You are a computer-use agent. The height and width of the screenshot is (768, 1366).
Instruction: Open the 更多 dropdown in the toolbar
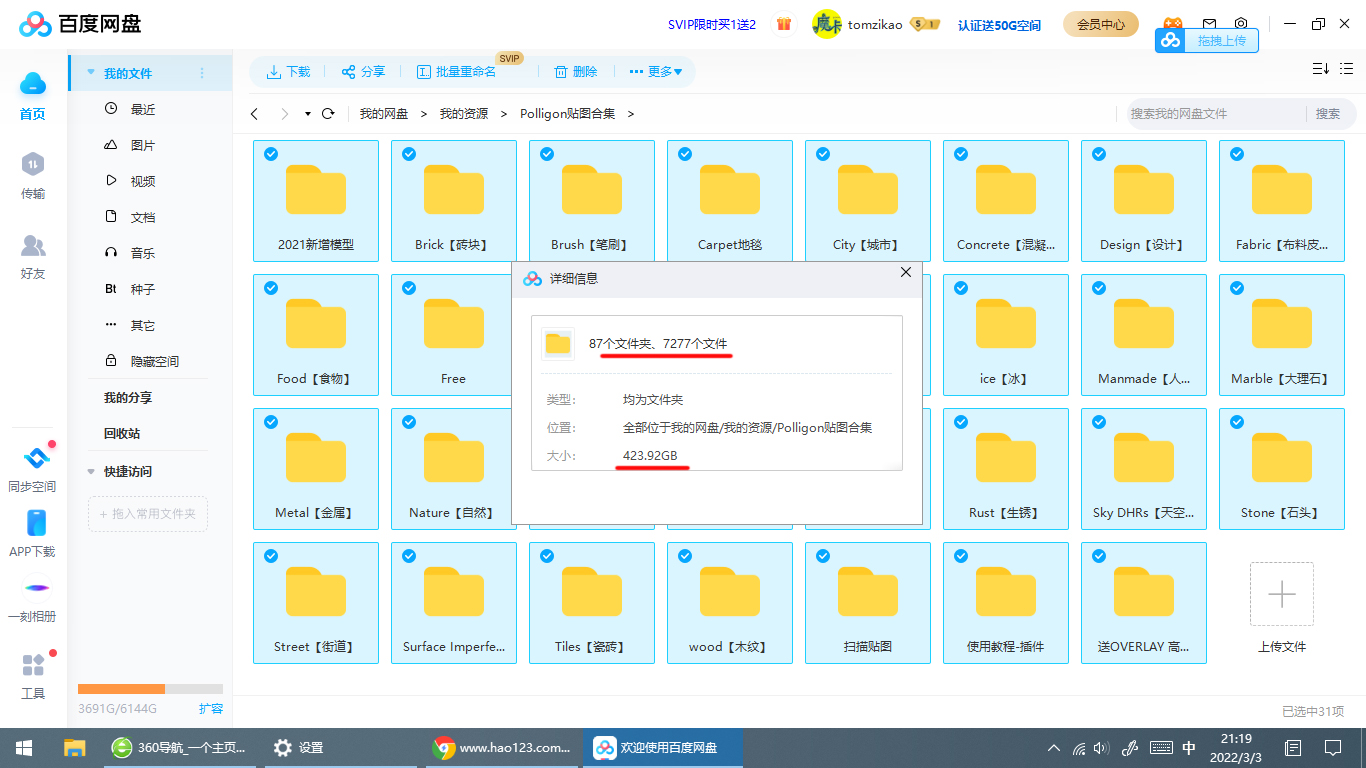point(656,72)
